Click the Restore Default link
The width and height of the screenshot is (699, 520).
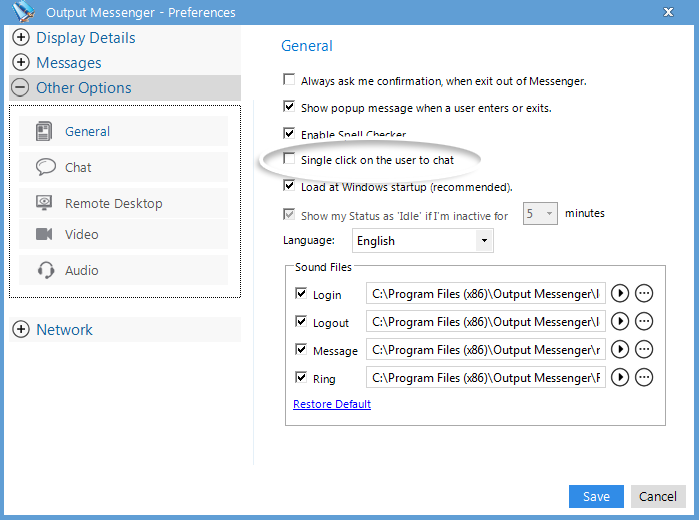[332, 404]
